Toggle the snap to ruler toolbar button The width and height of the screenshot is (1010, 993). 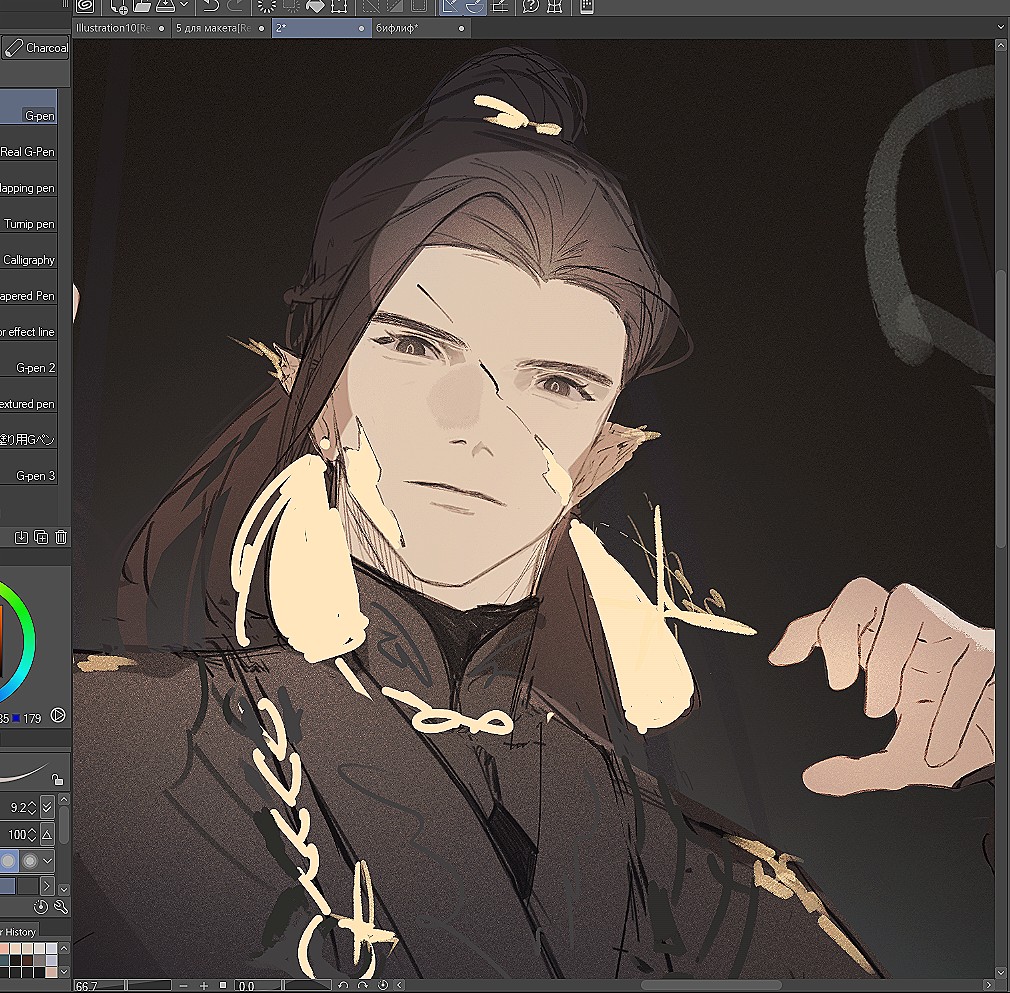451,6
